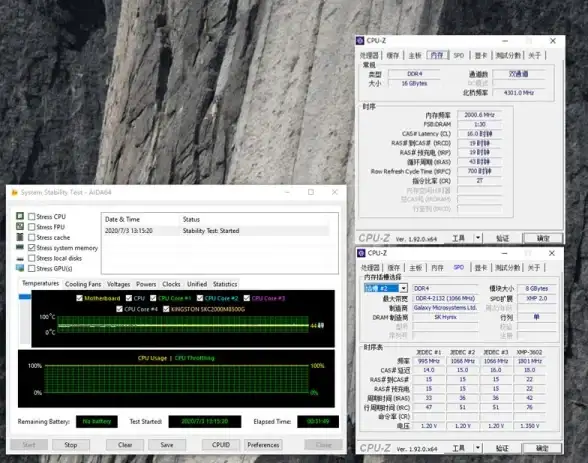Click the 2000.6 MHz memory frequency field
The image size is (588, 463).
[479, 115]
